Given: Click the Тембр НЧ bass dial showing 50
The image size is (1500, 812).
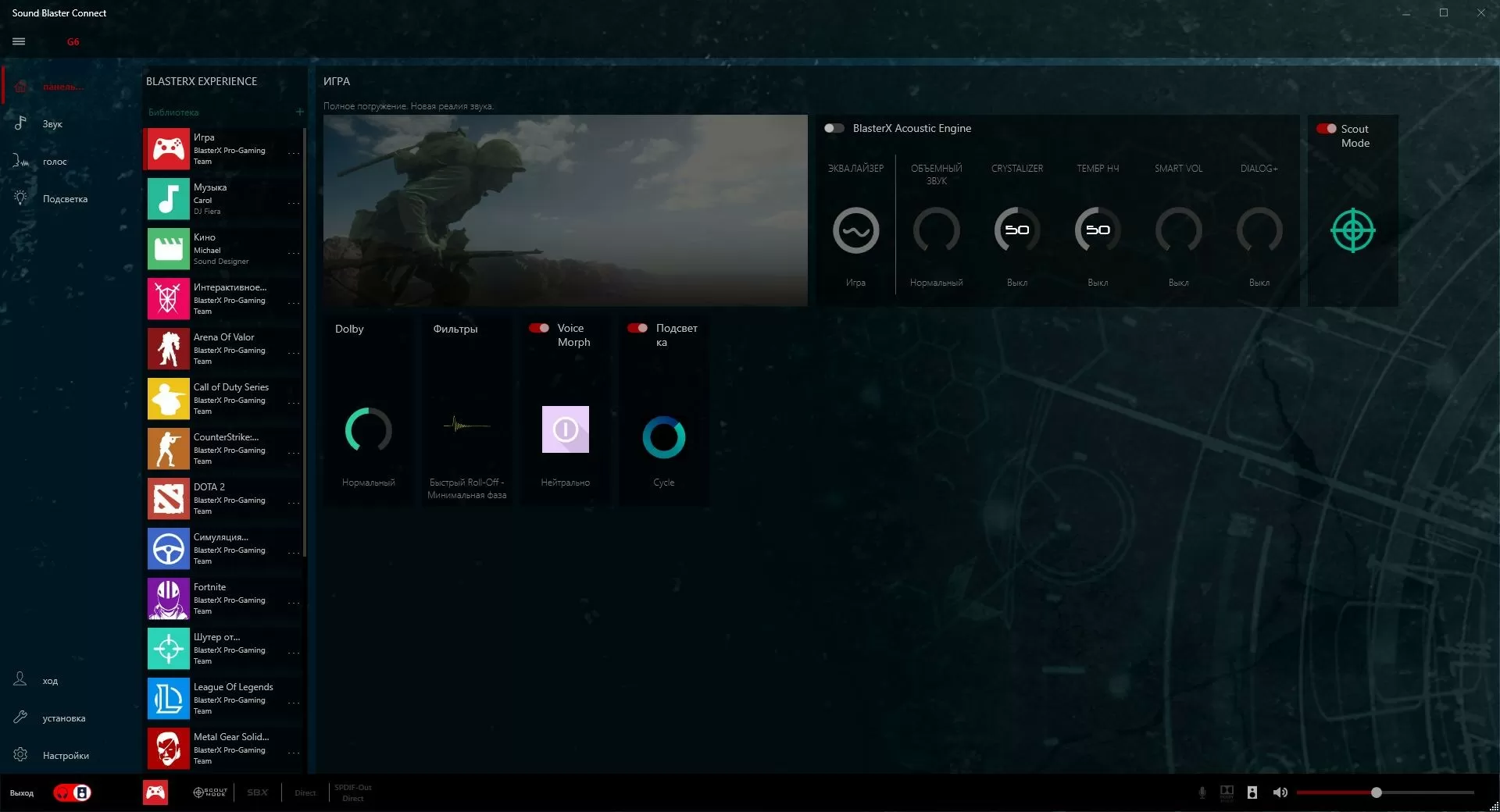Looking at the screenshot, I should point(1098,230).
